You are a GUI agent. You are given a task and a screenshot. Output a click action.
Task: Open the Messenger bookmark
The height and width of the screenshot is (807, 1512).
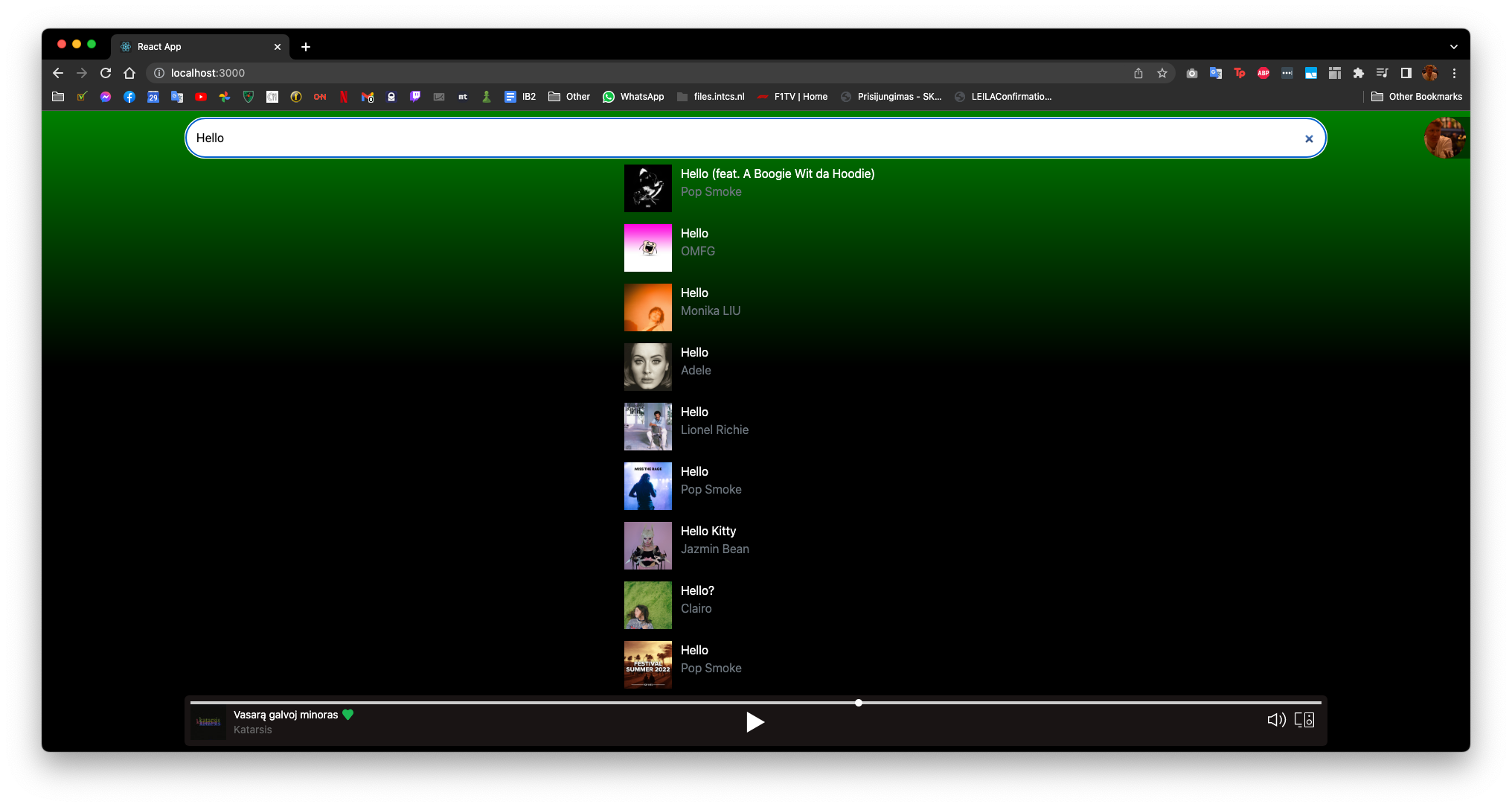pos(106,97)
